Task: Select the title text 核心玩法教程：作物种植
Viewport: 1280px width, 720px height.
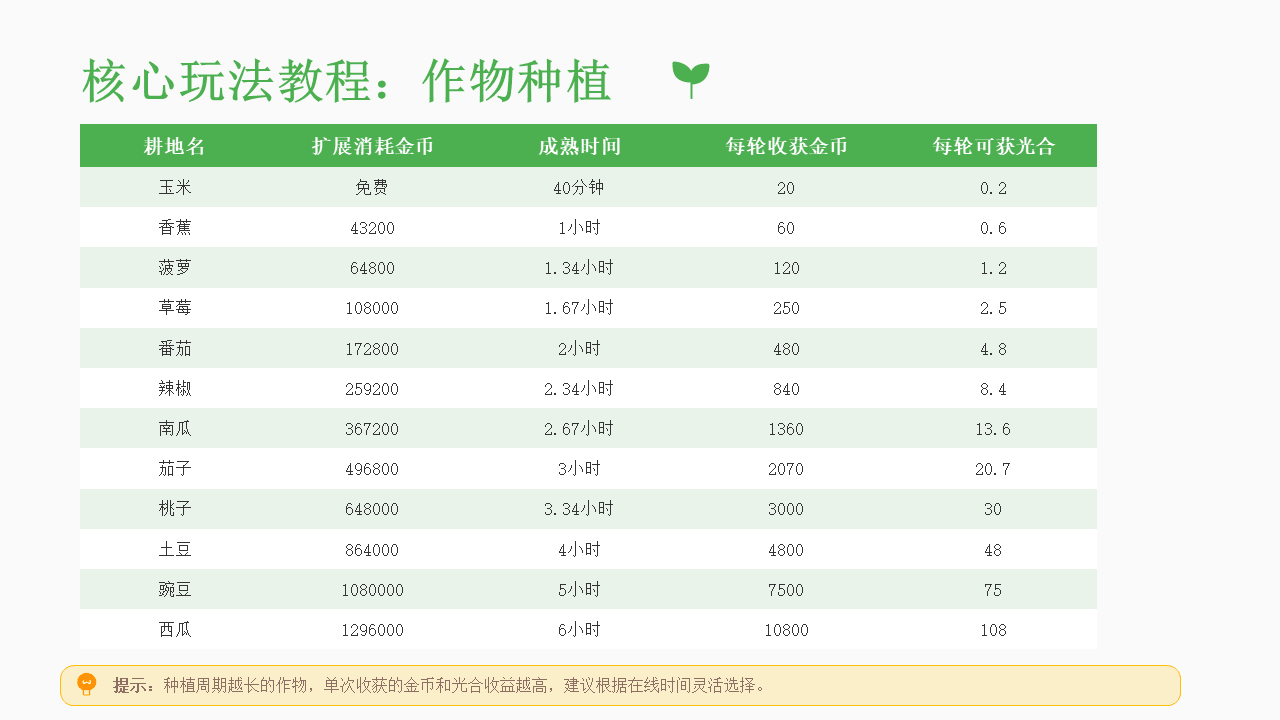Action: [x=346, y=81]
